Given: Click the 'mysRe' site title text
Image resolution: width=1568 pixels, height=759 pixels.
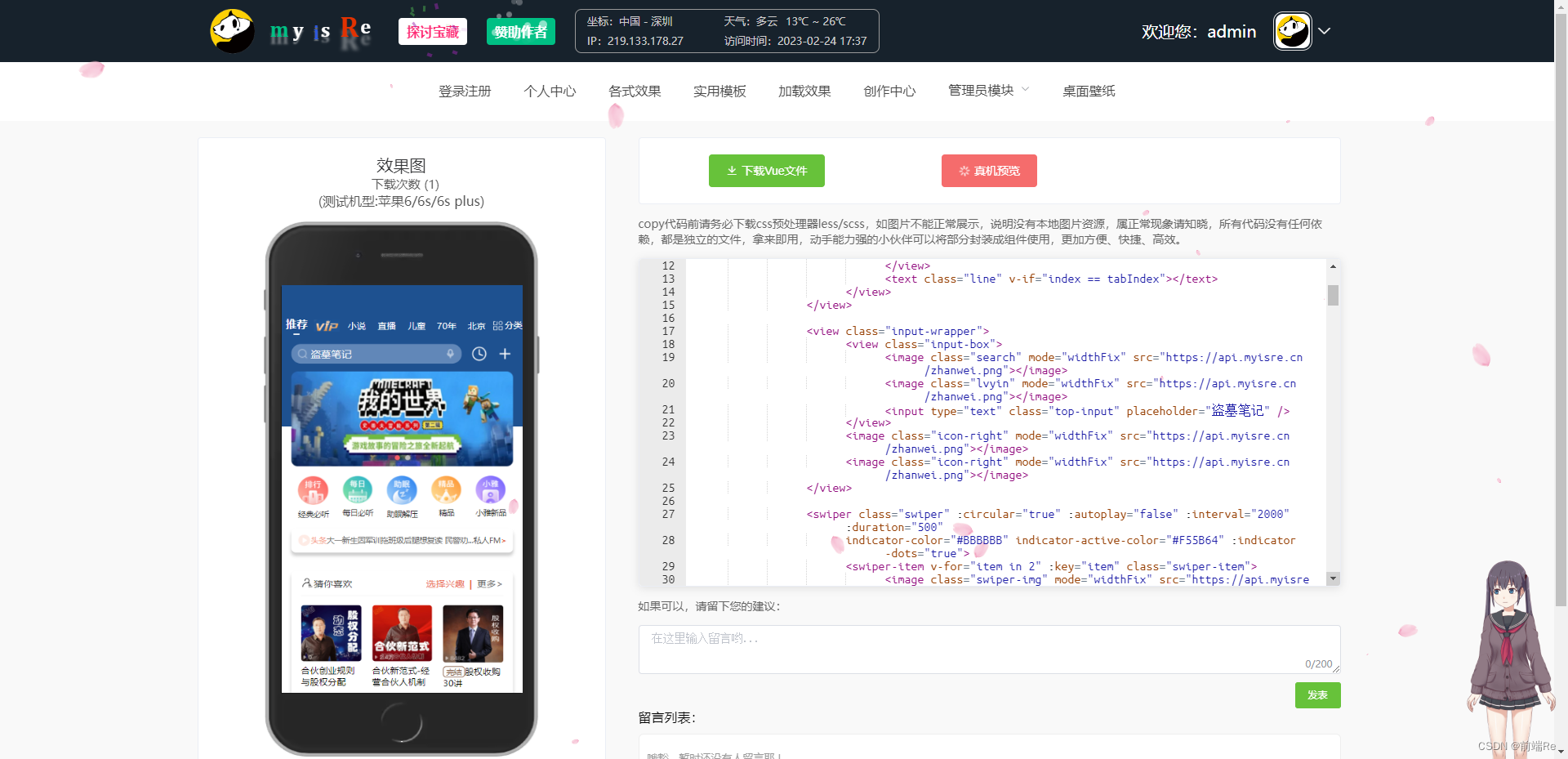Looking at the screenshot, I should tap(320, 31).
